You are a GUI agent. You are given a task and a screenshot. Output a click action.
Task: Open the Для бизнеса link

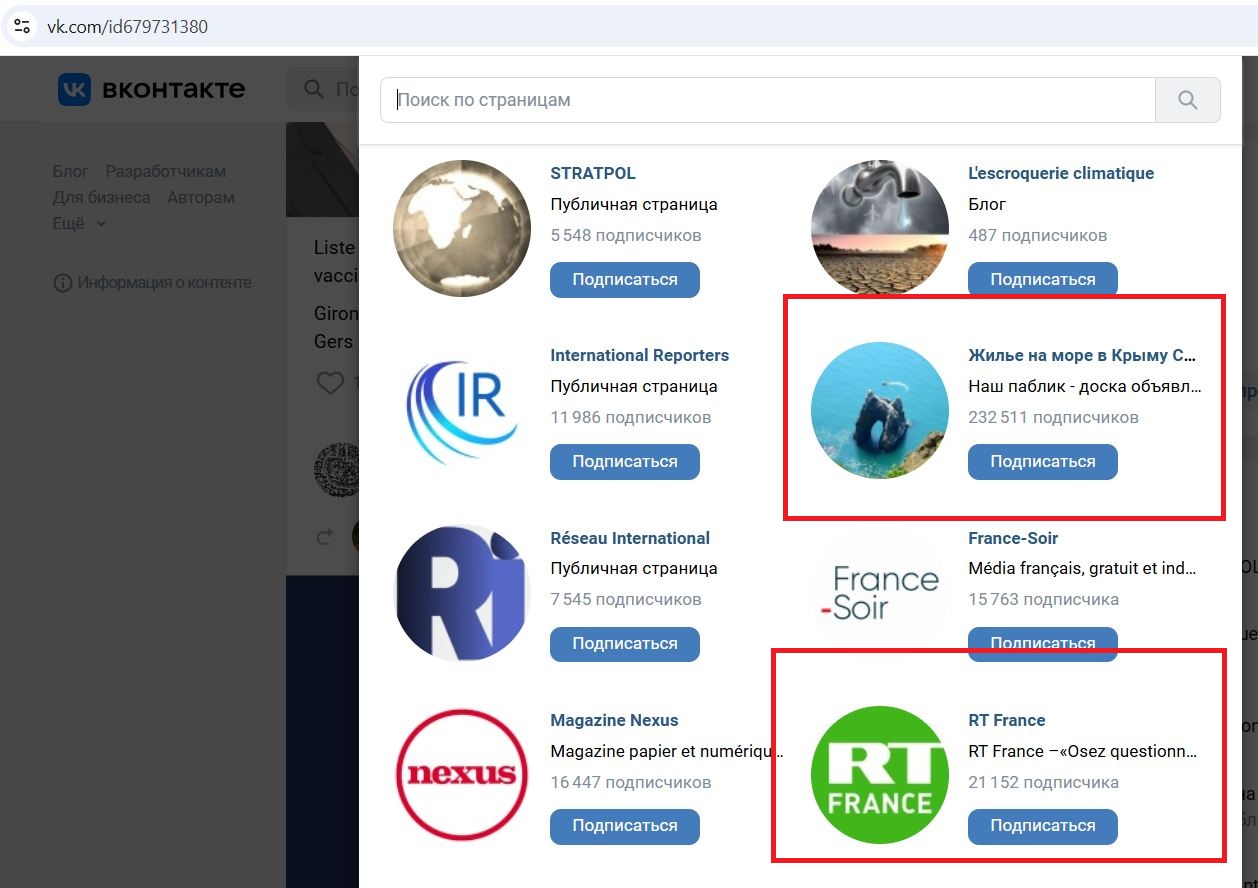click(x=102, y=197)
